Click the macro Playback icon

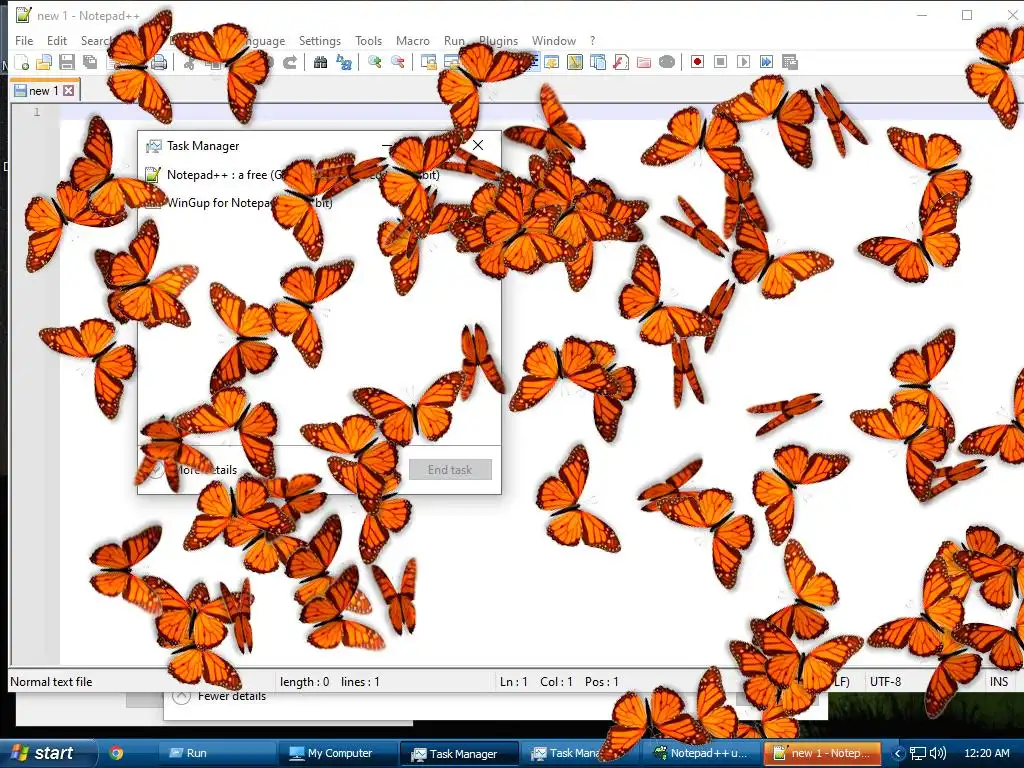click(743, 62)
